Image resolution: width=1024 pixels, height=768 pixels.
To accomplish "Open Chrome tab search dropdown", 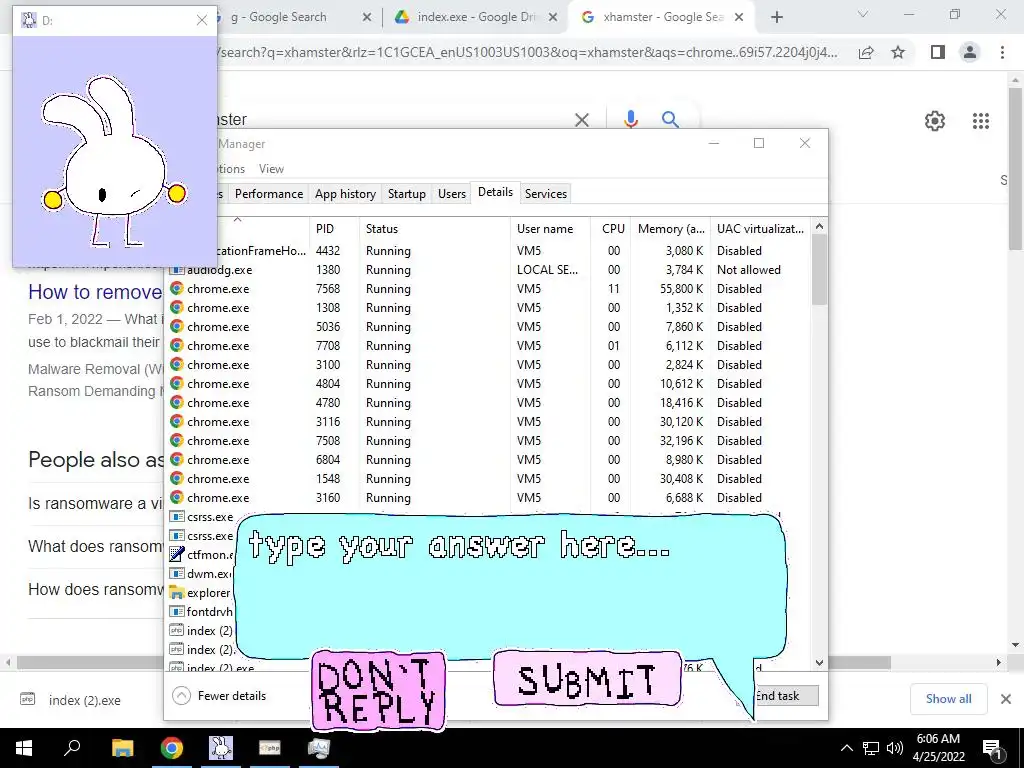I will tap(863, 14).
